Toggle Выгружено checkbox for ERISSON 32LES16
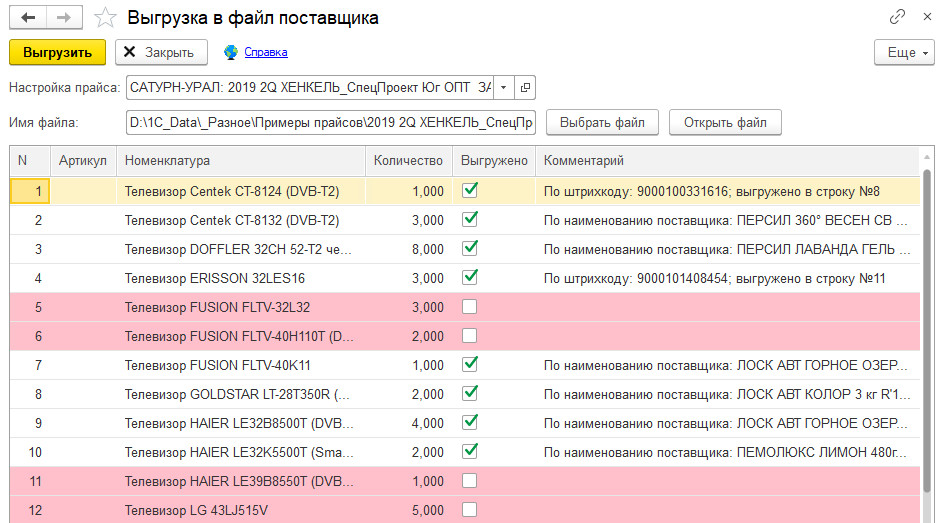 point(470,278)
